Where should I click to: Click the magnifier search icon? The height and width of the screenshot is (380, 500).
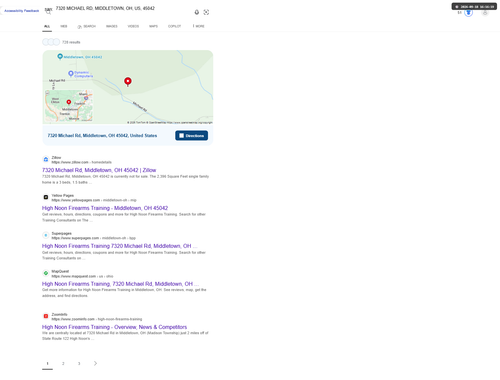click(48, 12)
